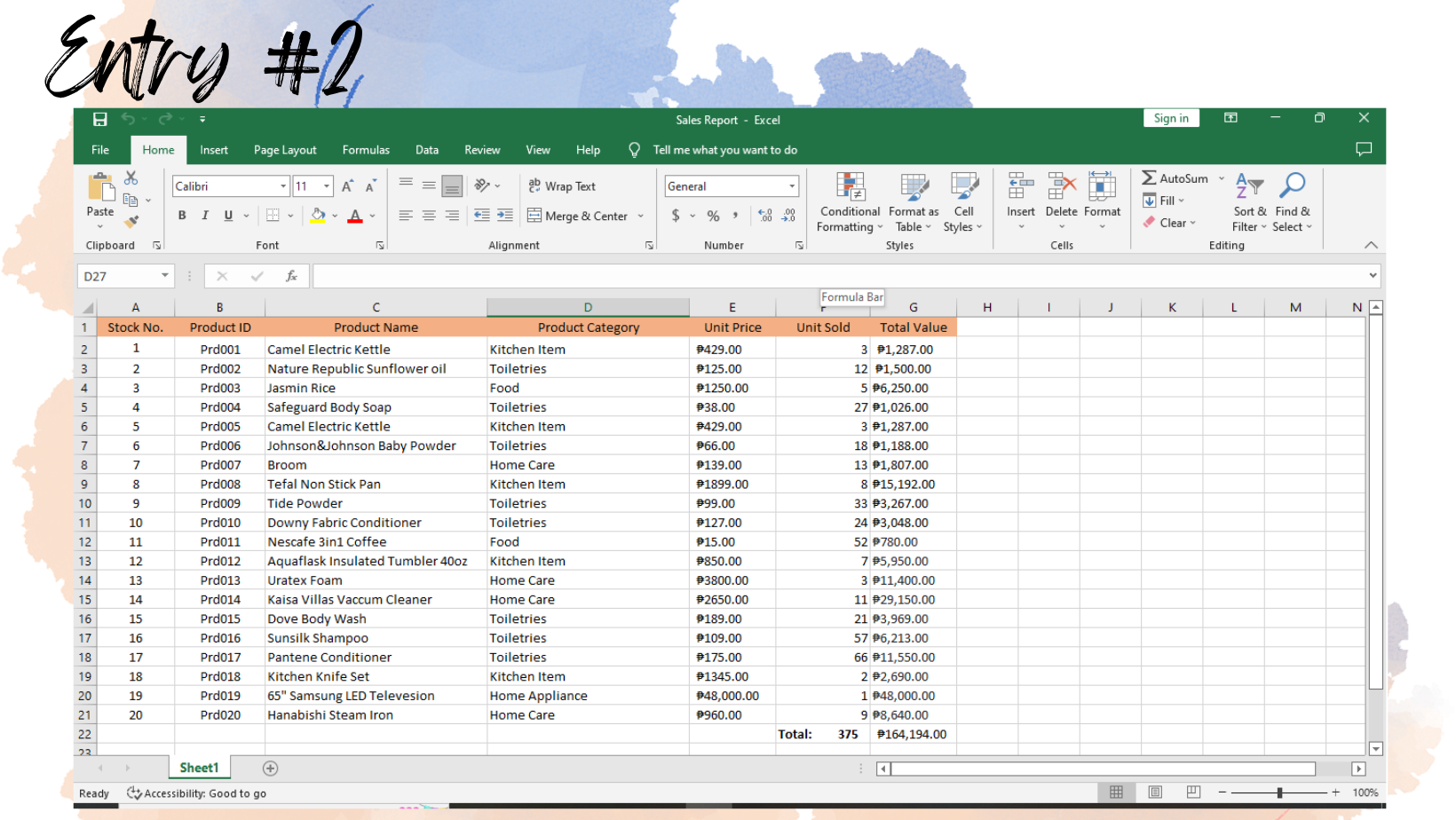1456x820 pixels.
Task: Open the Calibri font name dropdown
Action: (x=283, y=186)
